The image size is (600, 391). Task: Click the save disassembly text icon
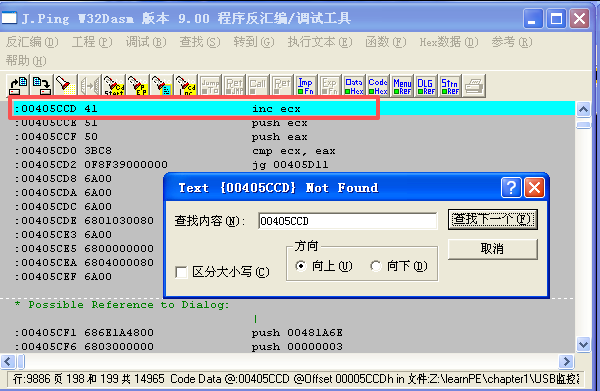pyautogui.click(x=42, y=85)
